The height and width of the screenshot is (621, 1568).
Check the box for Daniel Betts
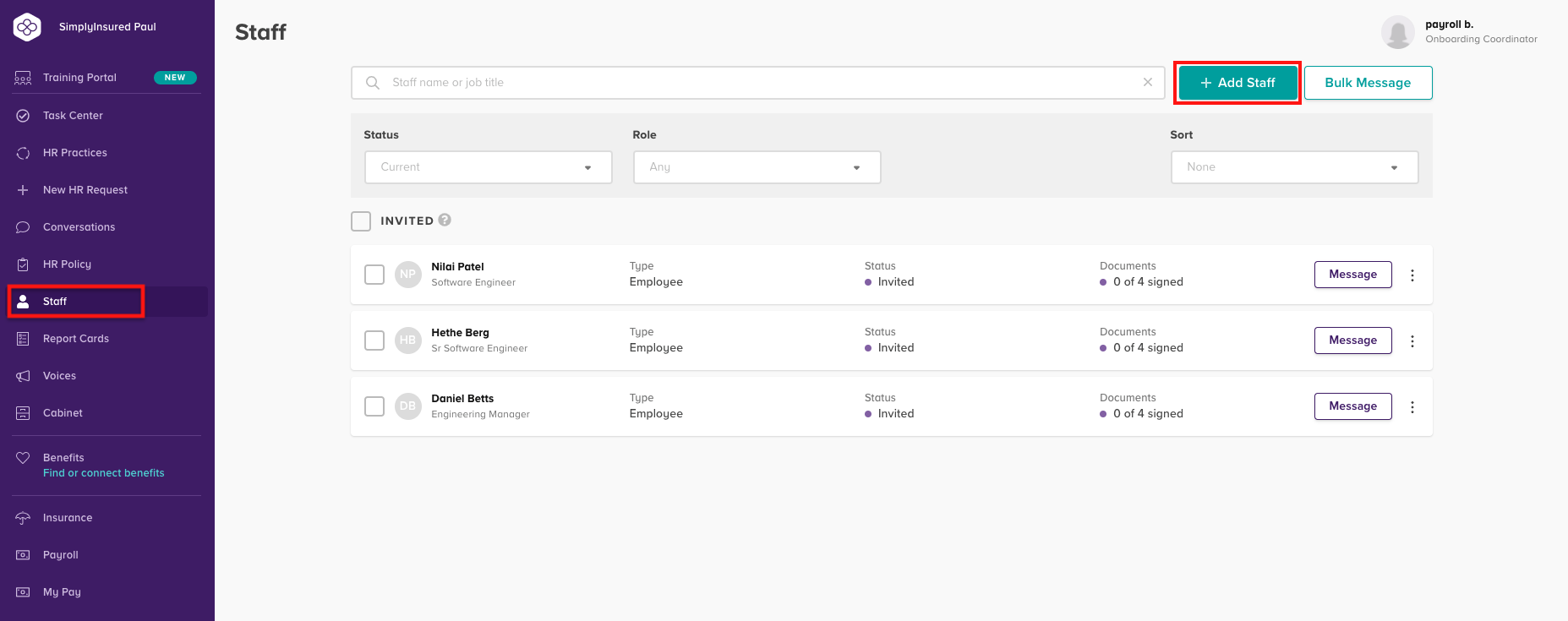point(374,406)
